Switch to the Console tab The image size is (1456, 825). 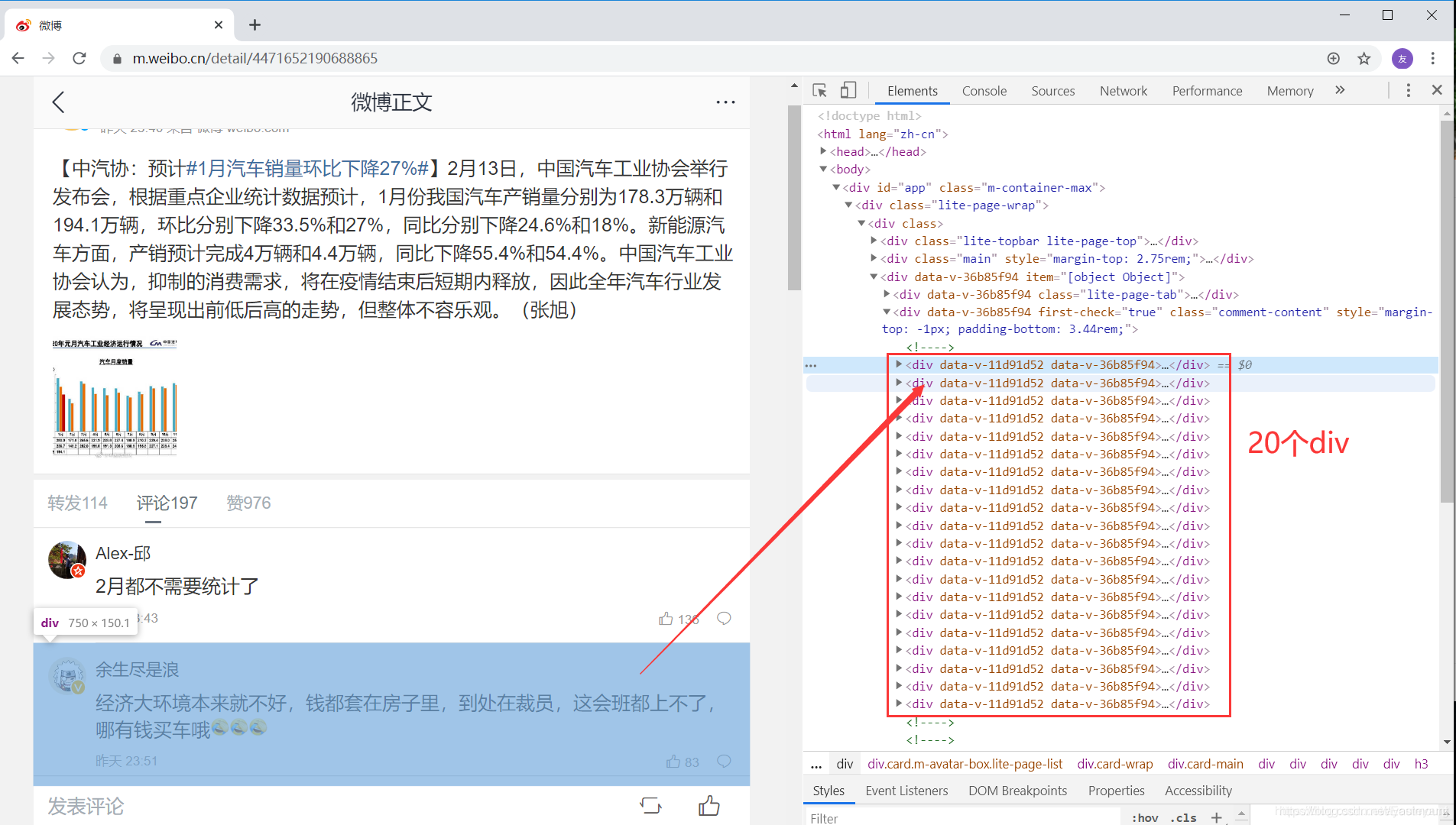pos(984,91)
